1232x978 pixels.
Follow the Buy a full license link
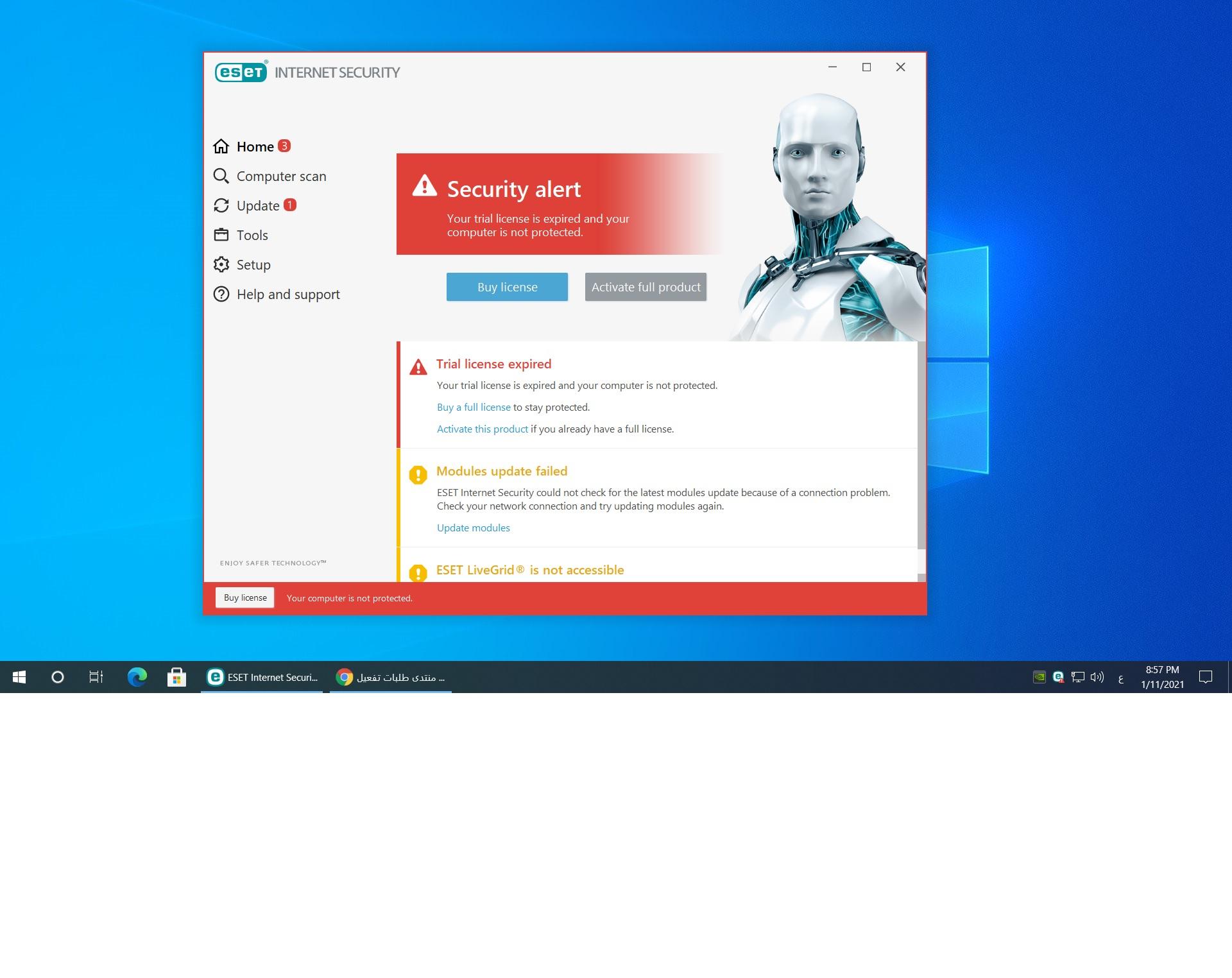[474, 407]
